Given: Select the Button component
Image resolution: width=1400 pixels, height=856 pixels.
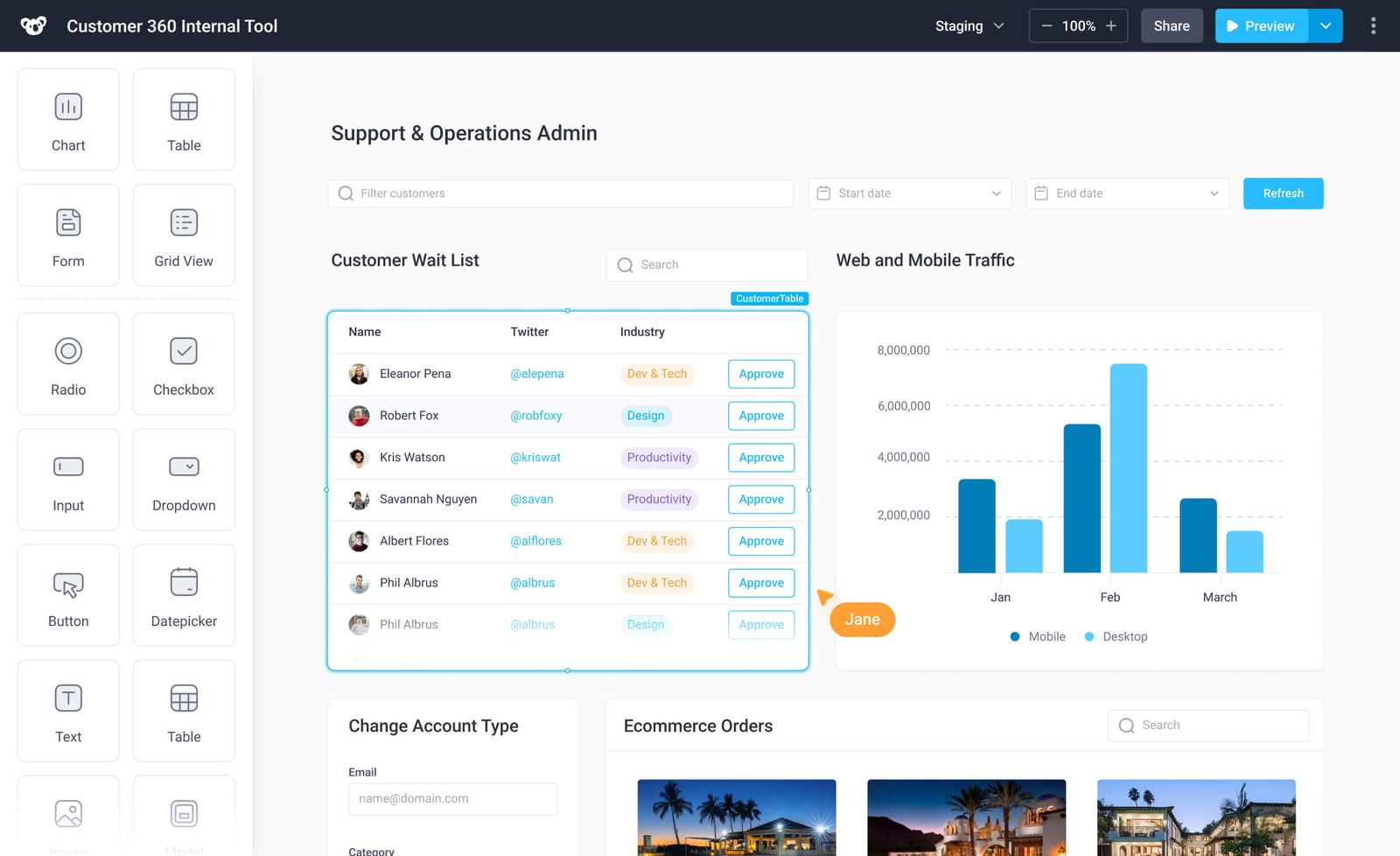Looking at the screenshot, I should [x=67, y=595].
